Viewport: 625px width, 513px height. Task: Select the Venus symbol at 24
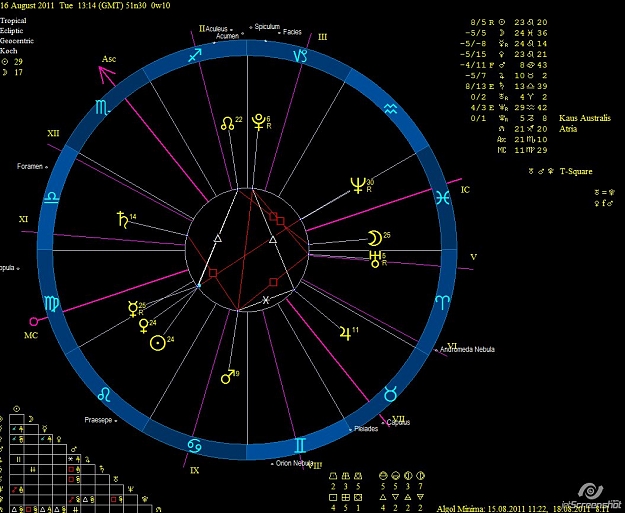pyautogui.click(x=143, y=326)
